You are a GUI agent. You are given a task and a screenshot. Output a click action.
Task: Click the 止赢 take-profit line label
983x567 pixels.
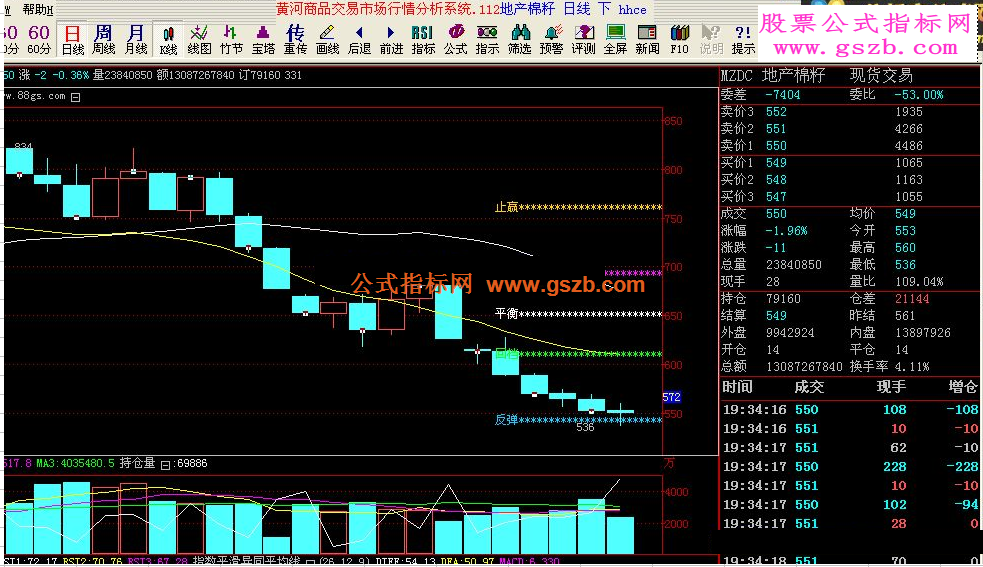[507, 207]
